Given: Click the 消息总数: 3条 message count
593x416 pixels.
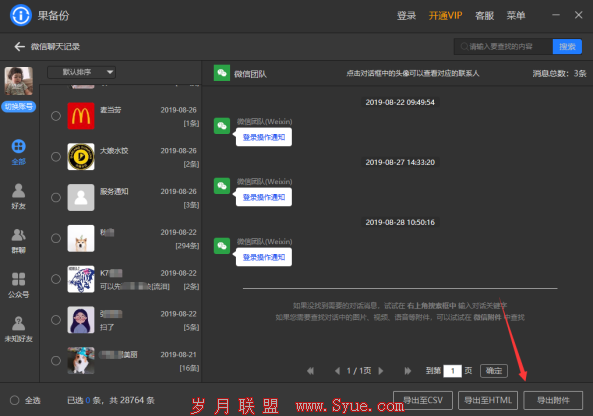Looking at the screenshot, I should click(559, 73).
